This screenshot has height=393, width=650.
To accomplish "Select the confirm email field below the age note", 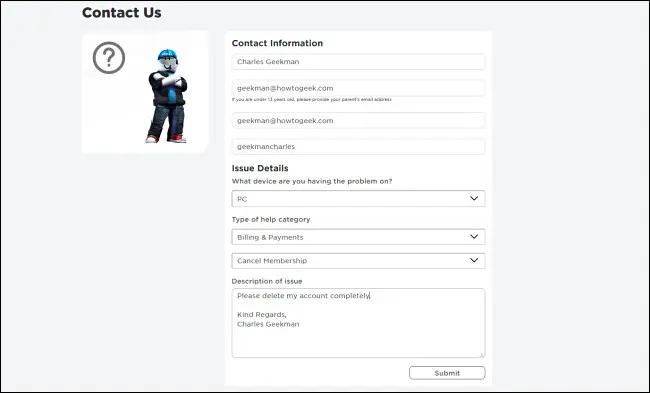I will click(x=358, y=121).
